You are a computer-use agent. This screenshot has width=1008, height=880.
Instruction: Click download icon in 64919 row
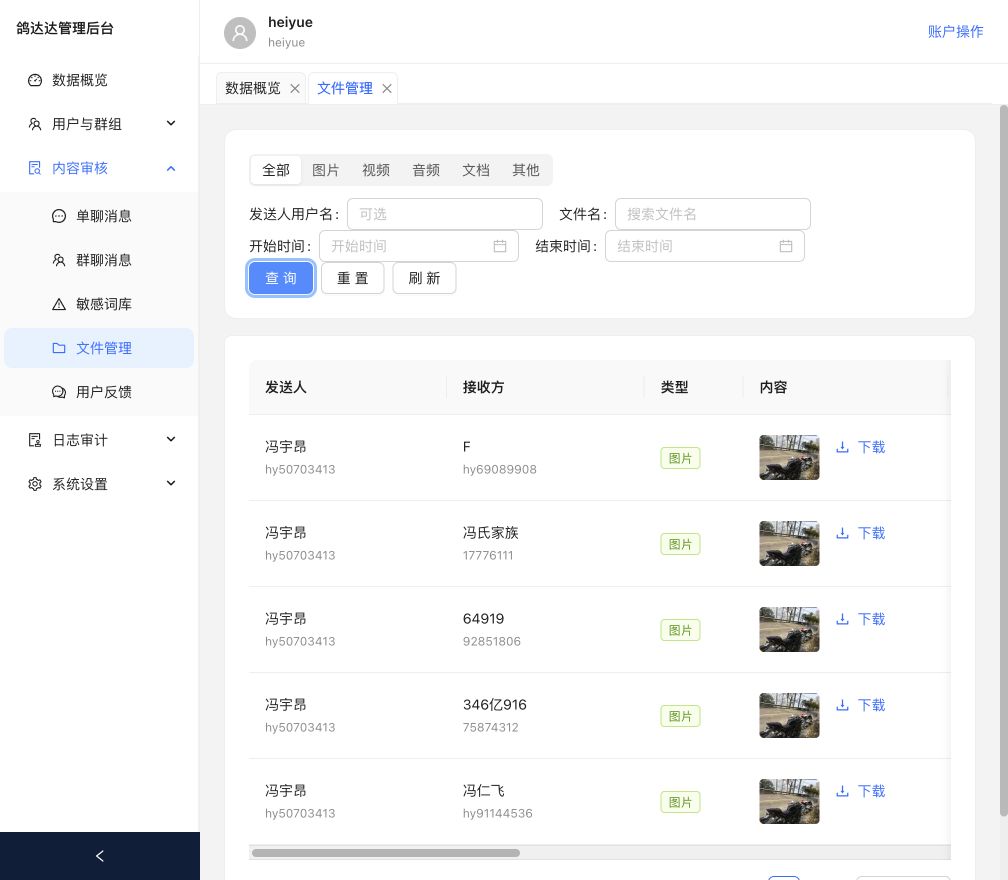pos(842,620)
